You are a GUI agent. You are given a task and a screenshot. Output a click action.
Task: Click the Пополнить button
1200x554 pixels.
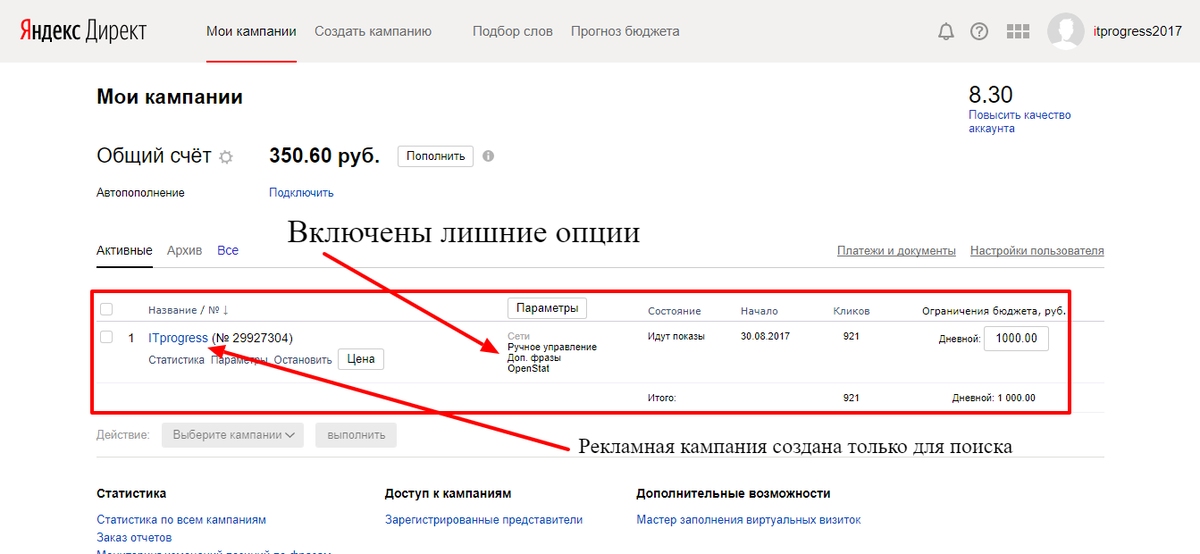tap(436, 156)
